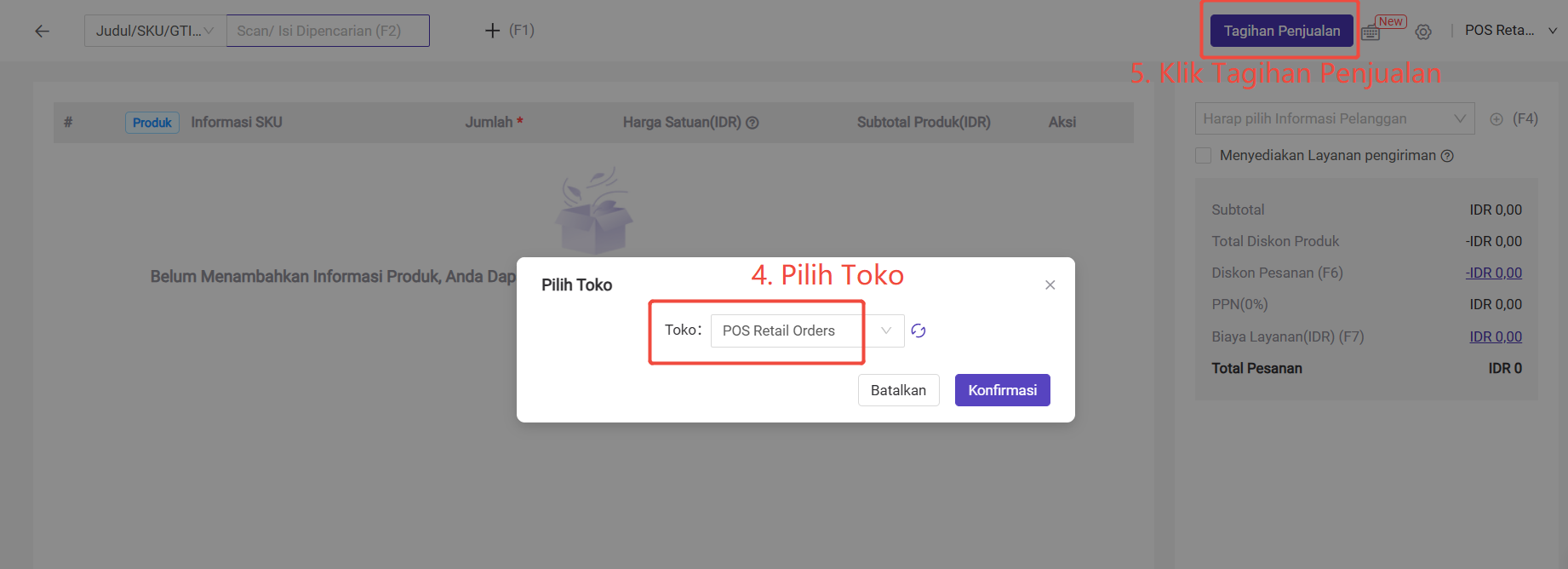
Task: Click the delivery service help question icon
Action: [1447, 156]
